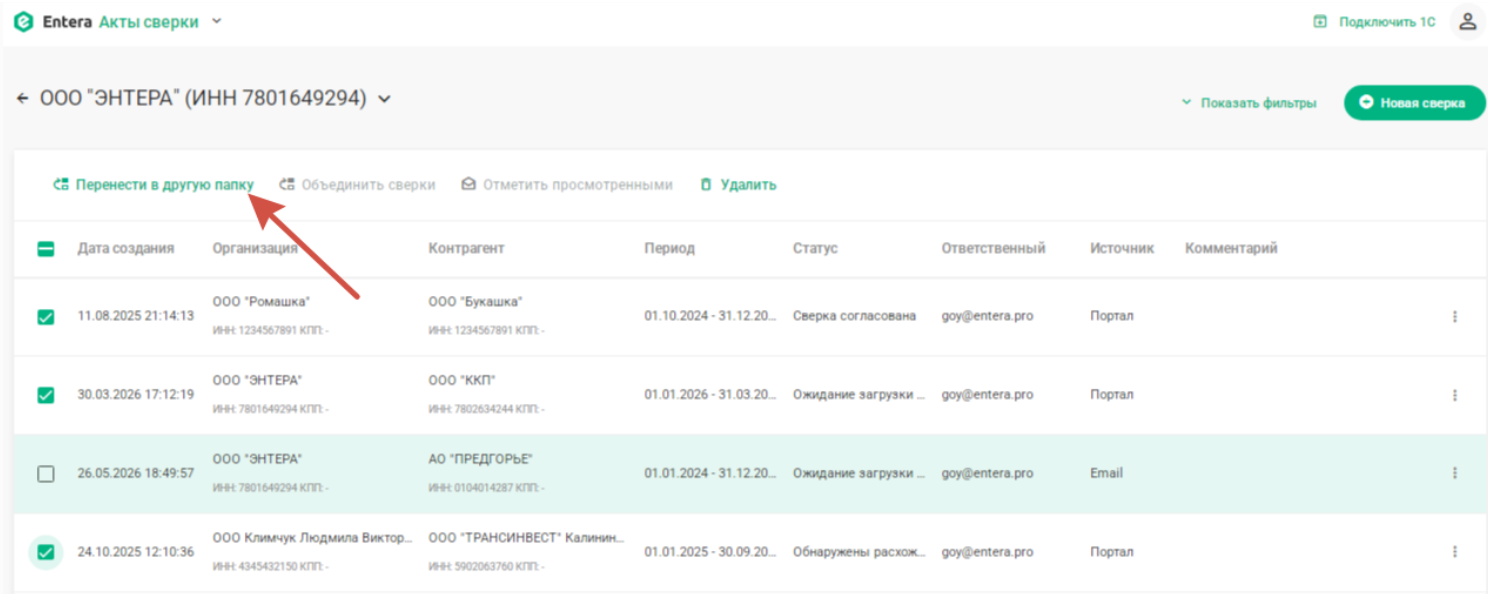Click the period starting 01.01.2026
The image size is (1488, 594).
point(711,394)
